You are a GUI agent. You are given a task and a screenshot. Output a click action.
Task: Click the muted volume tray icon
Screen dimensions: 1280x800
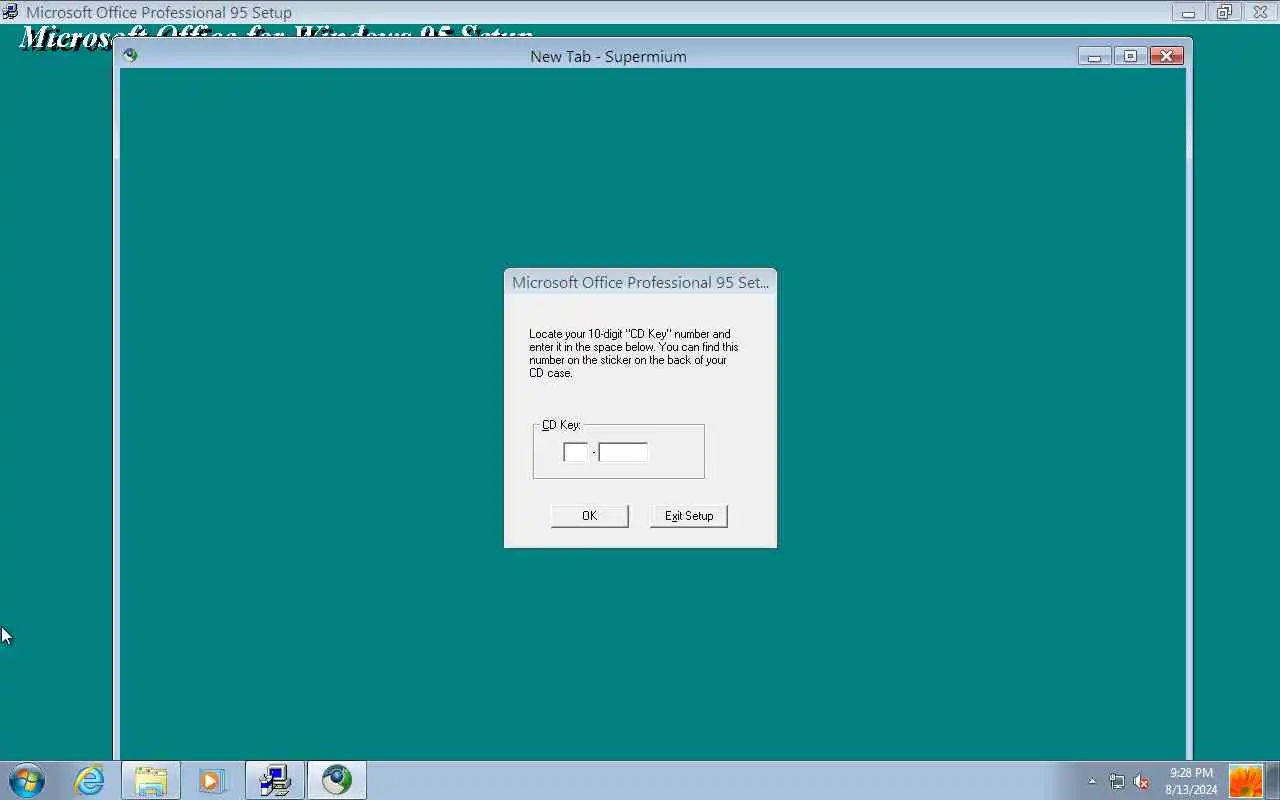[1141, 782]
